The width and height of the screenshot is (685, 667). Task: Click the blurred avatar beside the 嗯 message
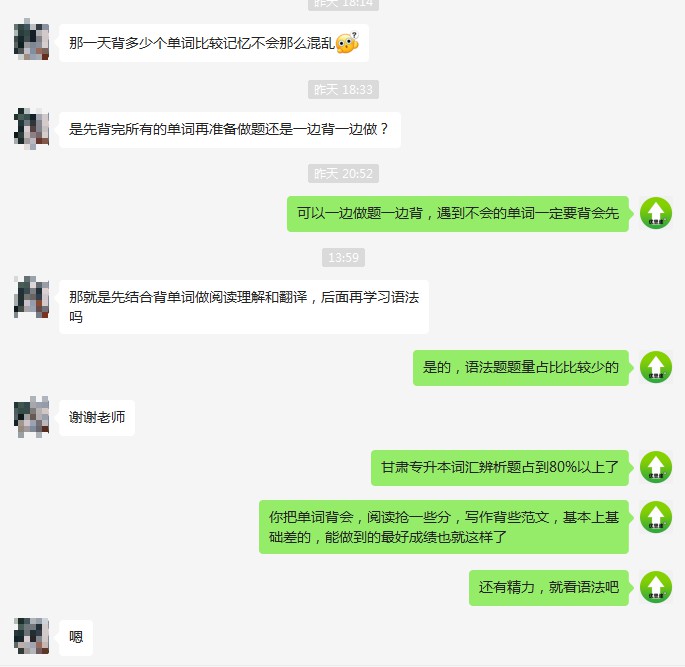pos(31,636)
